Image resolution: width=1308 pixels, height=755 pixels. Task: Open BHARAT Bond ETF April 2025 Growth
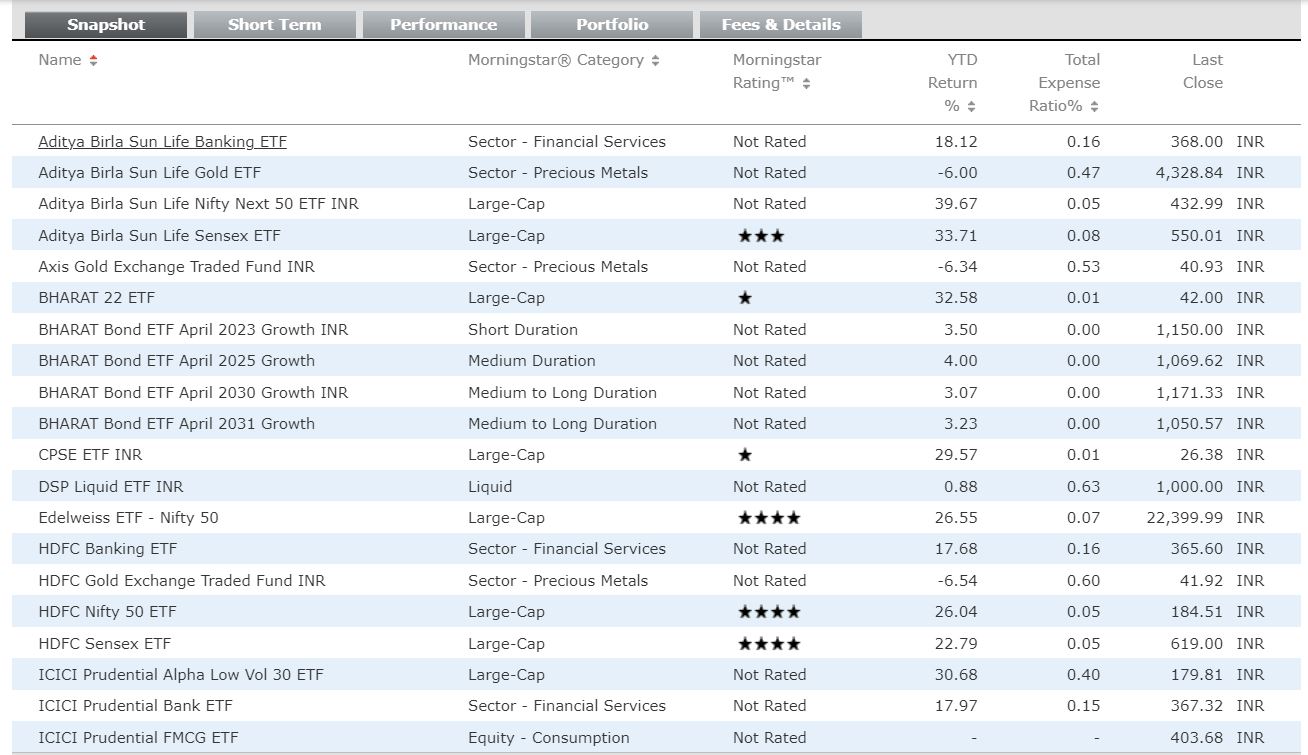coord(176,361)
